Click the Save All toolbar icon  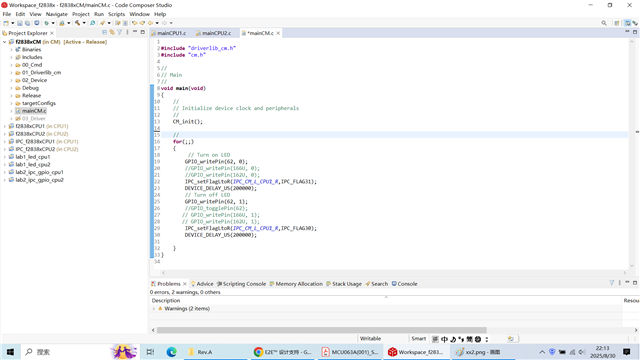coord(27,23)
